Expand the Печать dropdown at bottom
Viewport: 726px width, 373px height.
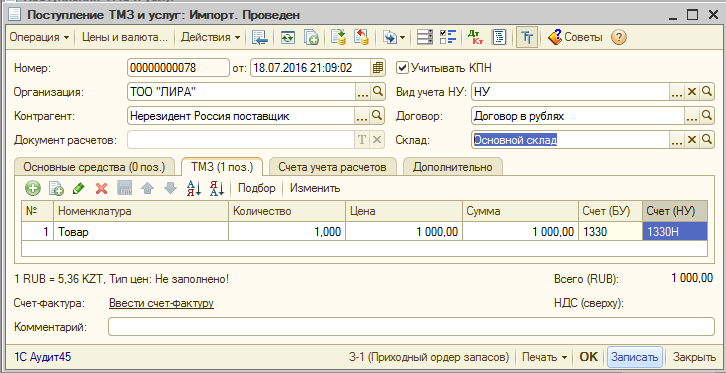(544, 357)
